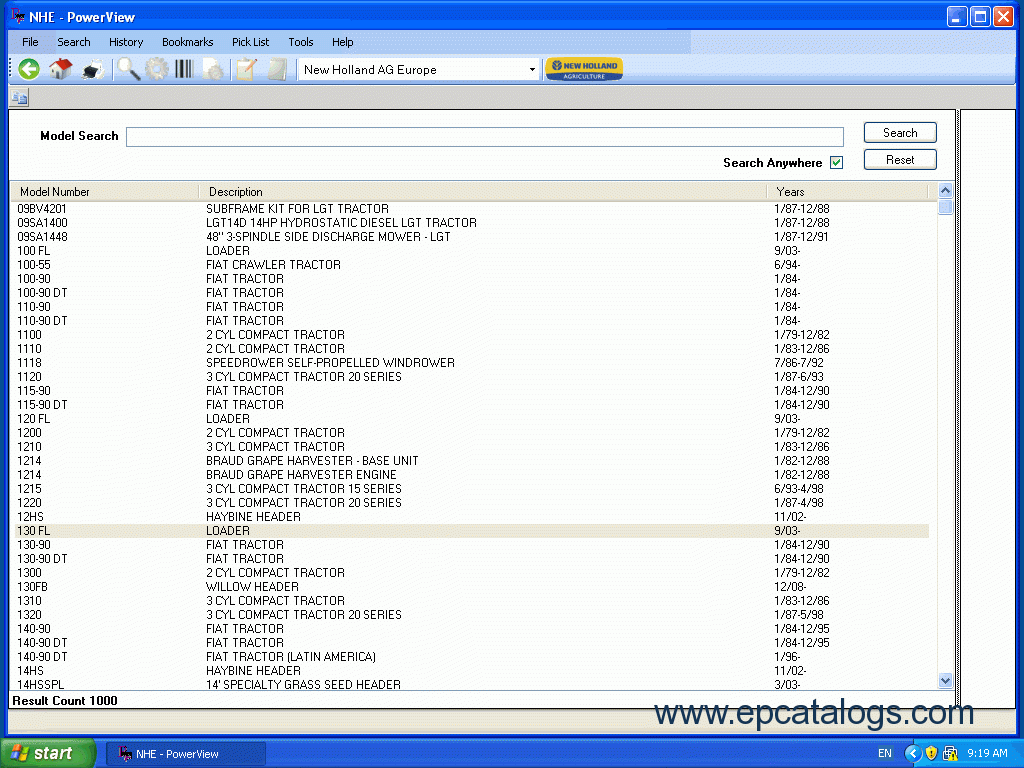Select the 130FB Willow Header row
Screen dimensions: 1024x768
(x=472, y=586)
